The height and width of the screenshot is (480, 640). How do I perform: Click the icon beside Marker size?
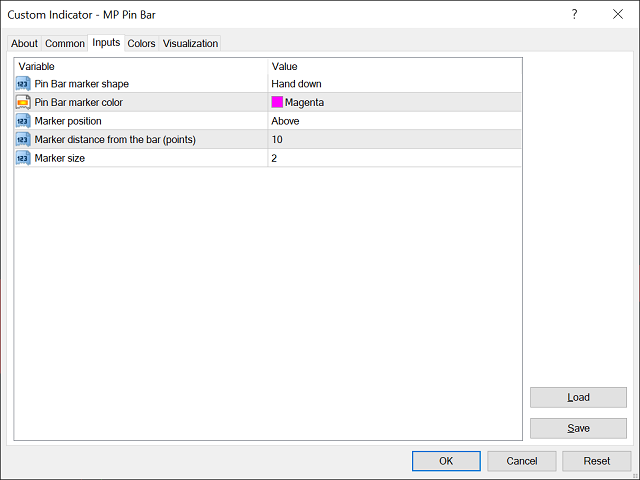point(23,158)
